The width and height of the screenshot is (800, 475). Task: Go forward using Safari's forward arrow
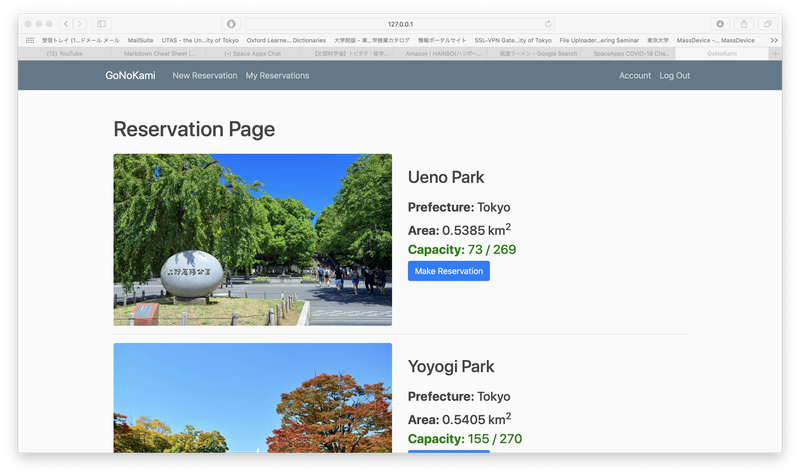pos(80,24)
